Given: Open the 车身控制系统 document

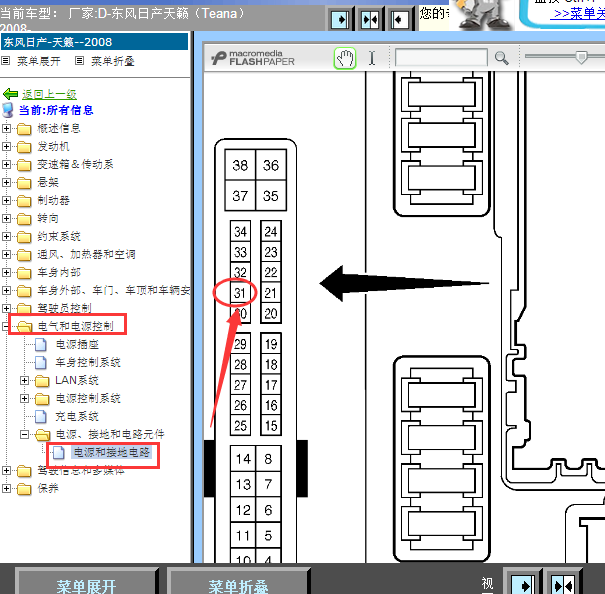Looking at the screenshot, I should point(88,362).
